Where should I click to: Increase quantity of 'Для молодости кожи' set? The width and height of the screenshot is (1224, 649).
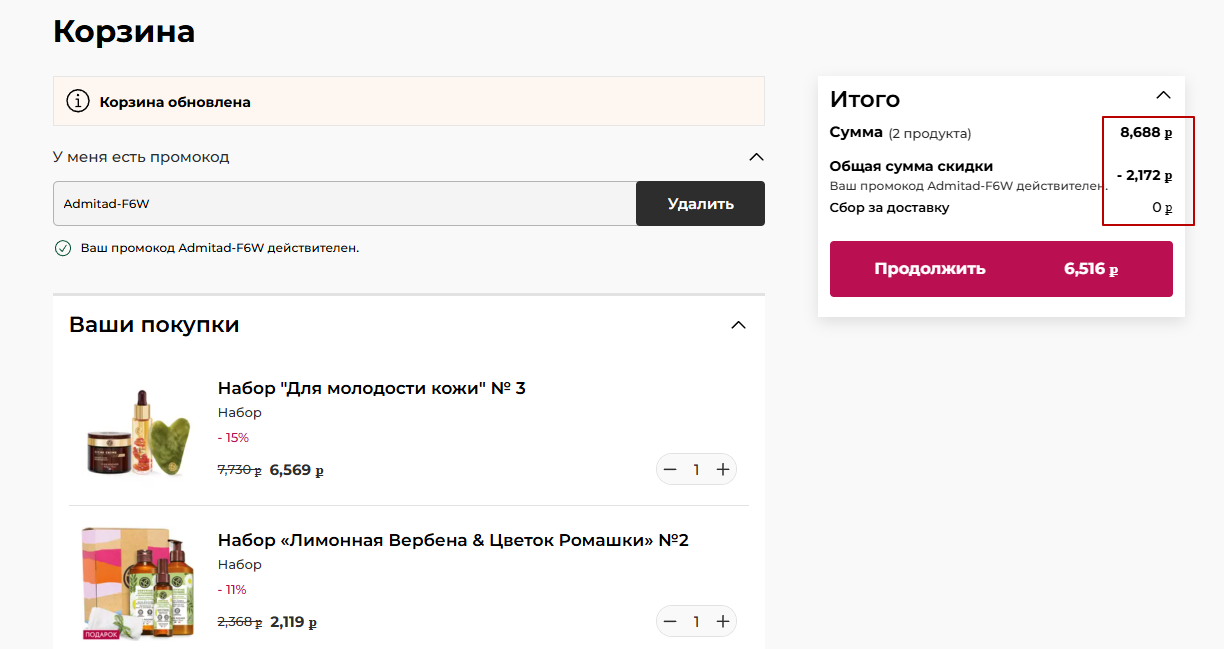coord(723,469)
